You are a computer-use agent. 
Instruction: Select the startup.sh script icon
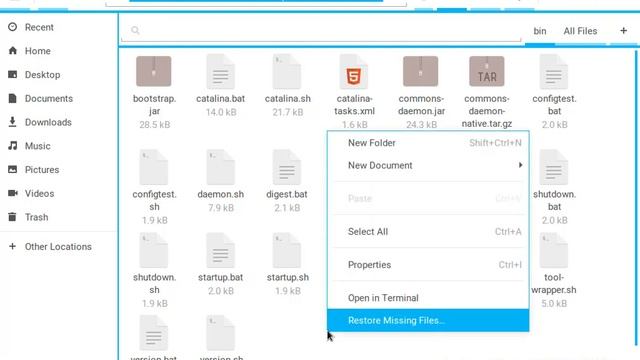pyautogui.click(x=287, y=251)
